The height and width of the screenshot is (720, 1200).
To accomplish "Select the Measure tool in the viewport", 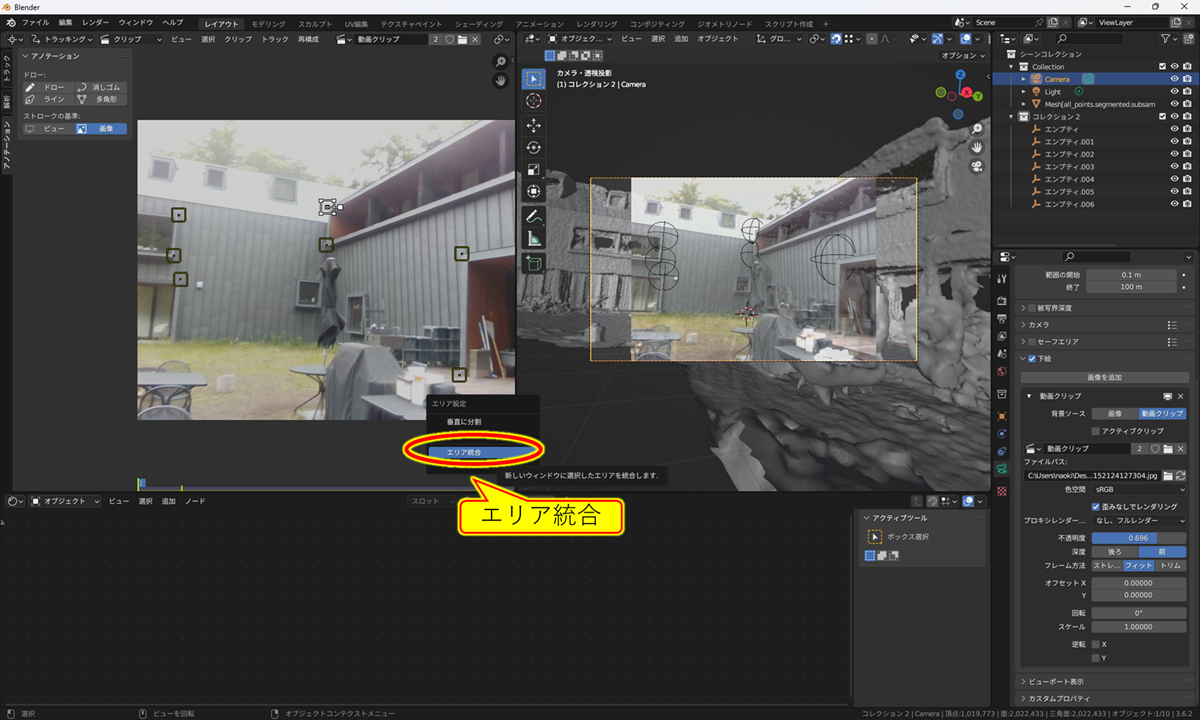I will pyautogui.click(x=534, y=239).
